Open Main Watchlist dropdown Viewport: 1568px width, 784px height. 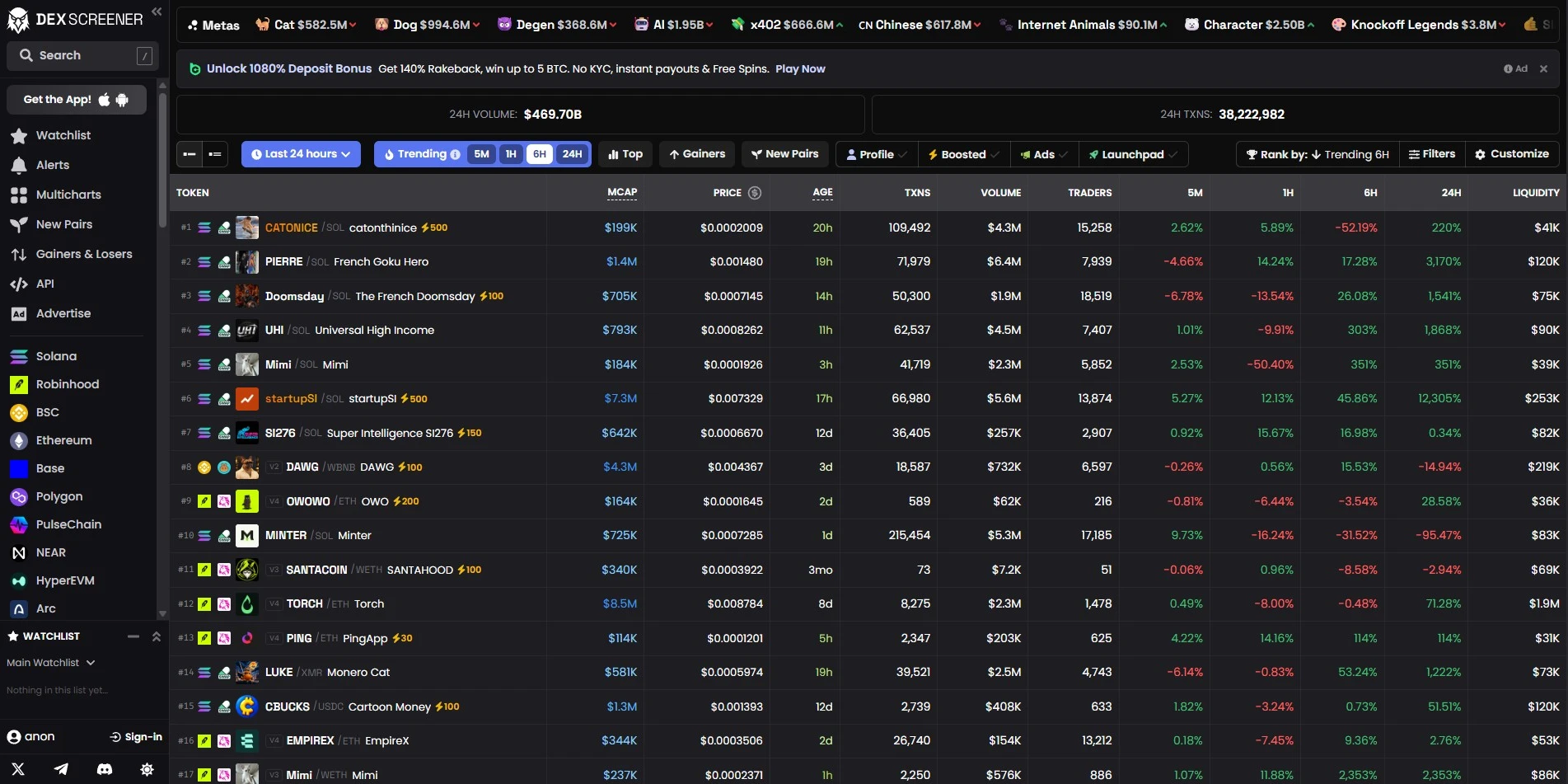[51, 663]
